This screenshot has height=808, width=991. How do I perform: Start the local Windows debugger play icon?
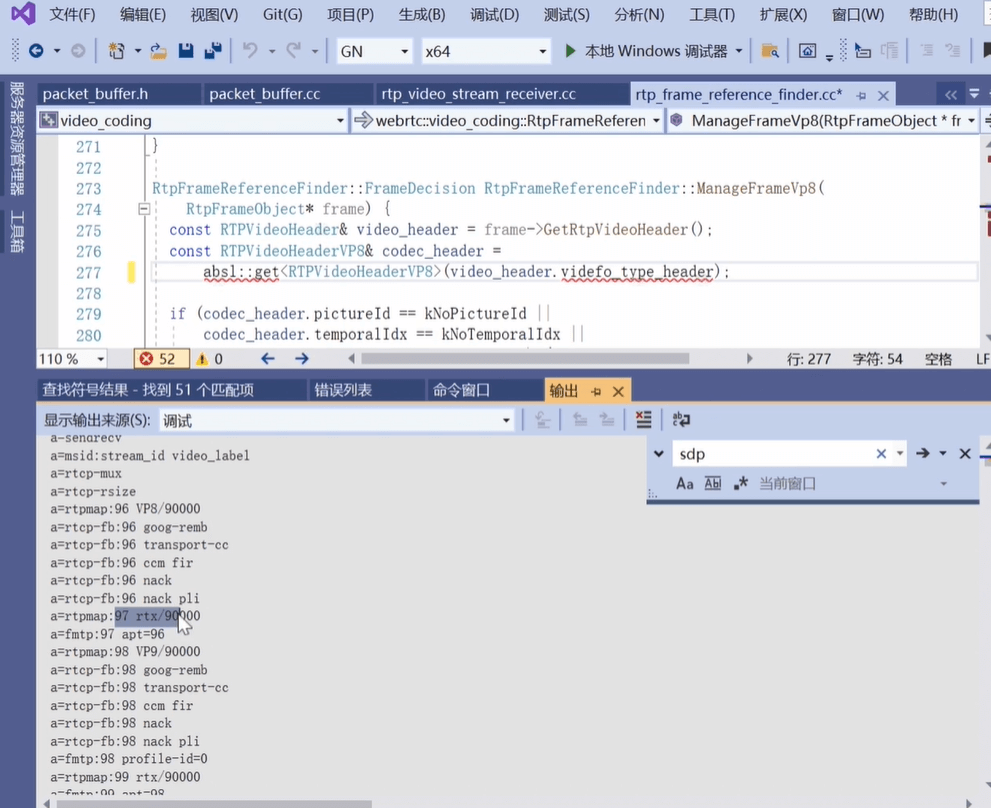click(x=570, y=51)
